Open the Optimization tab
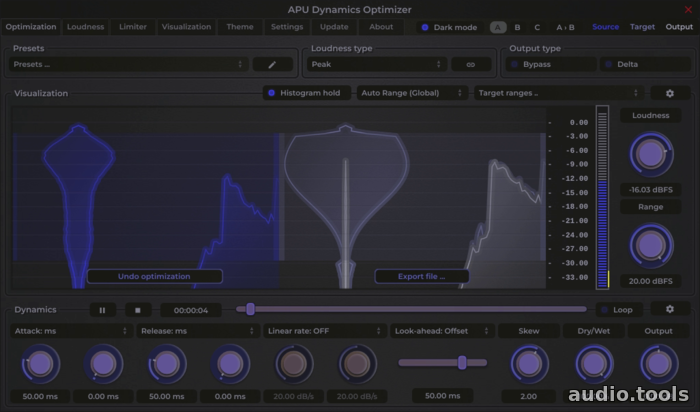This screenshot has height=412, width=700. [31, 27]
